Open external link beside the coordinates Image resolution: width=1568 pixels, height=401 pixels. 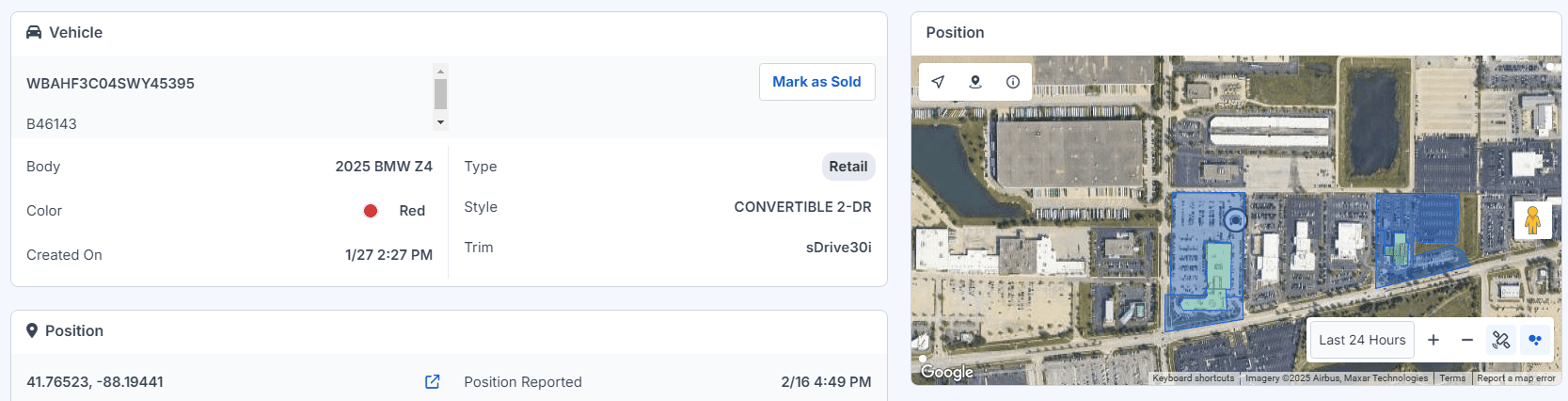point(433,381)
